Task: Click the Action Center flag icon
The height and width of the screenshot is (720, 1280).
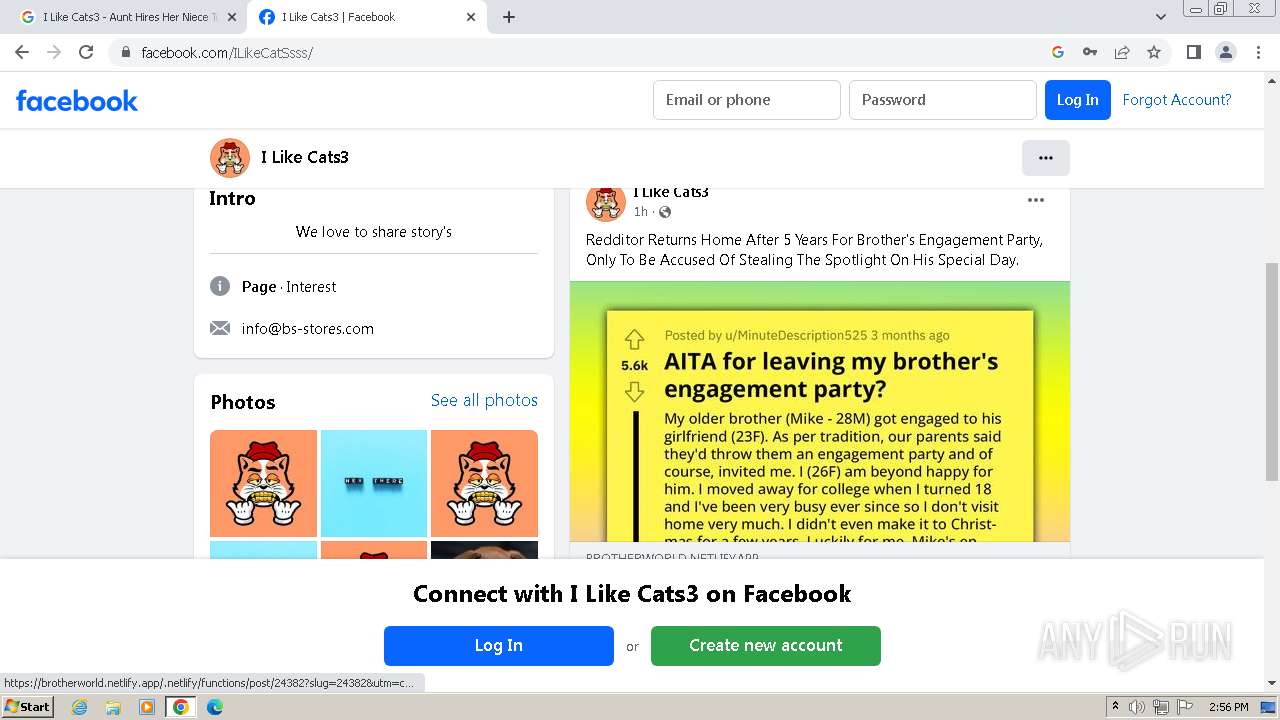Action: 1185,707
